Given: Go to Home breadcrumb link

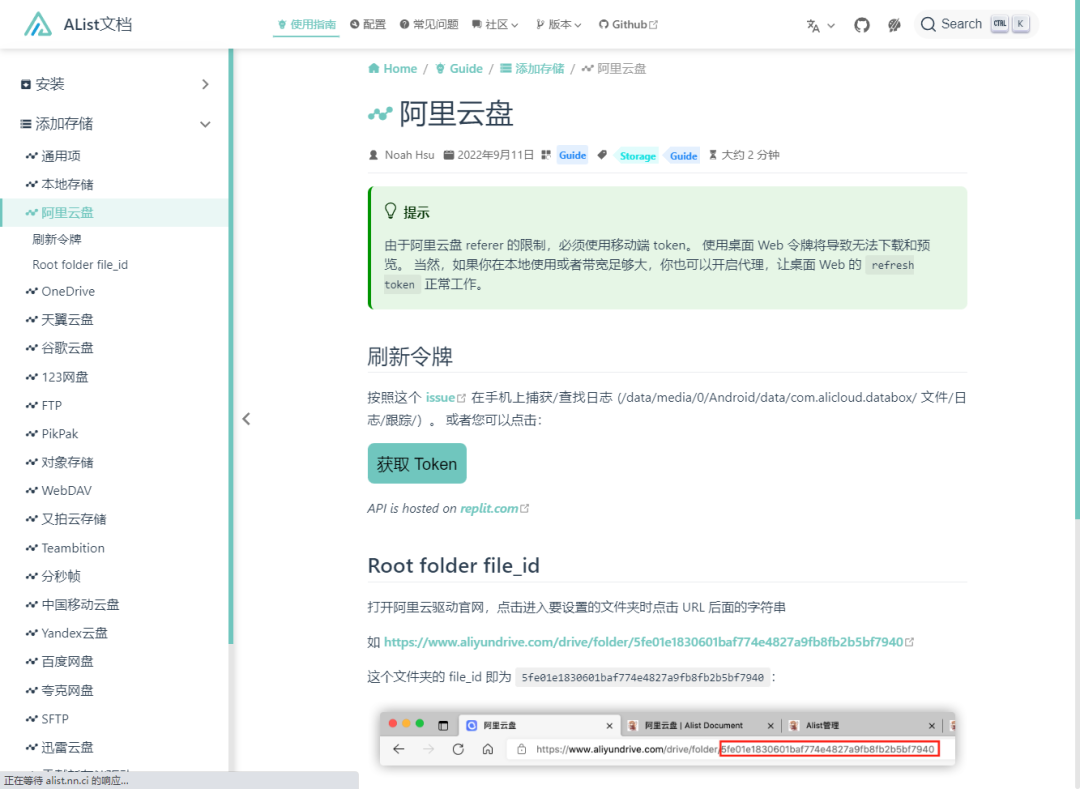Looking at the screenshot, I should pos(393,68).
